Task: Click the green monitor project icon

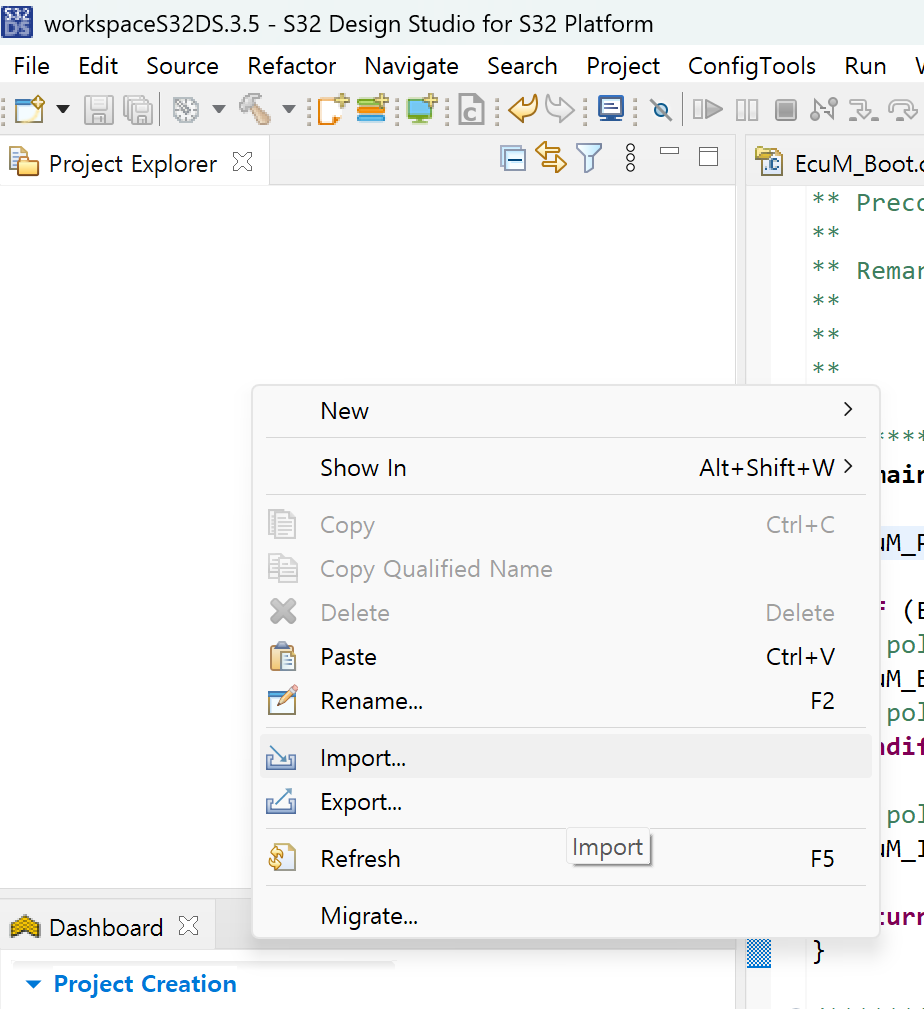Action: tap(421, 109)
